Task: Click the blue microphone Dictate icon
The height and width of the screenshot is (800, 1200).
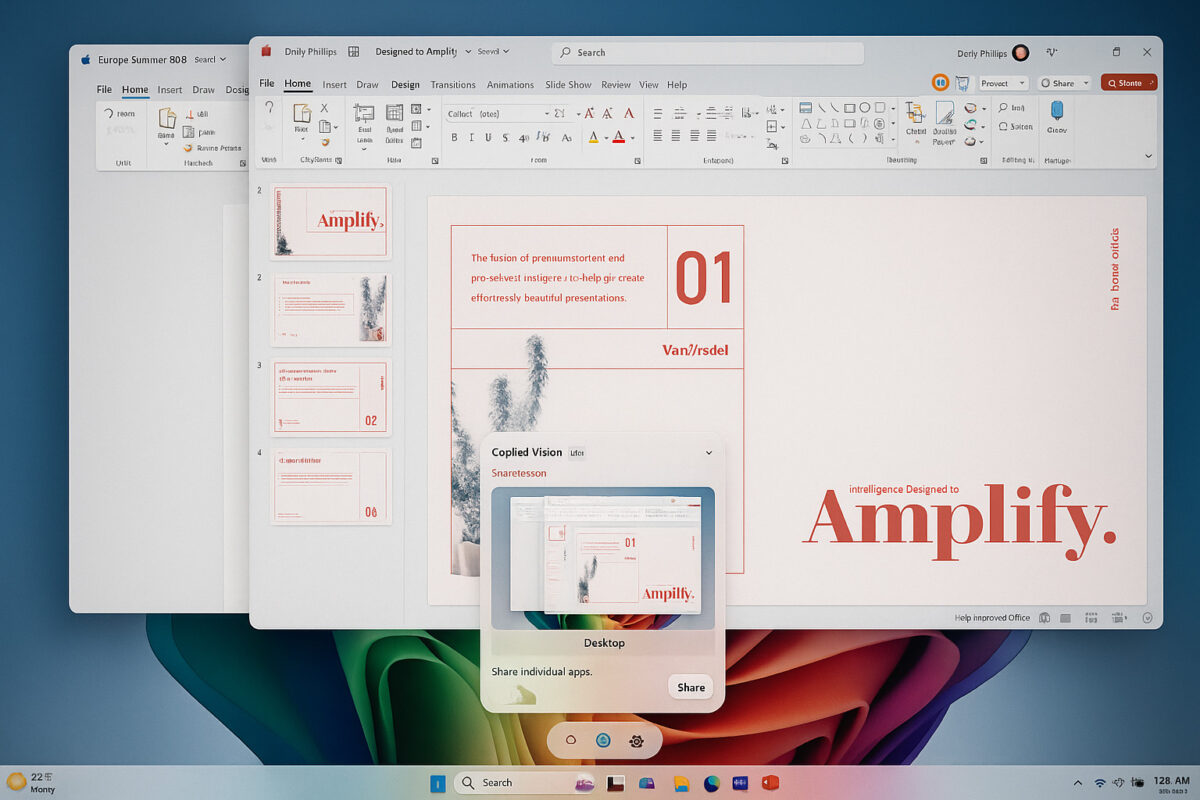Action: [x=1056, y=110]
